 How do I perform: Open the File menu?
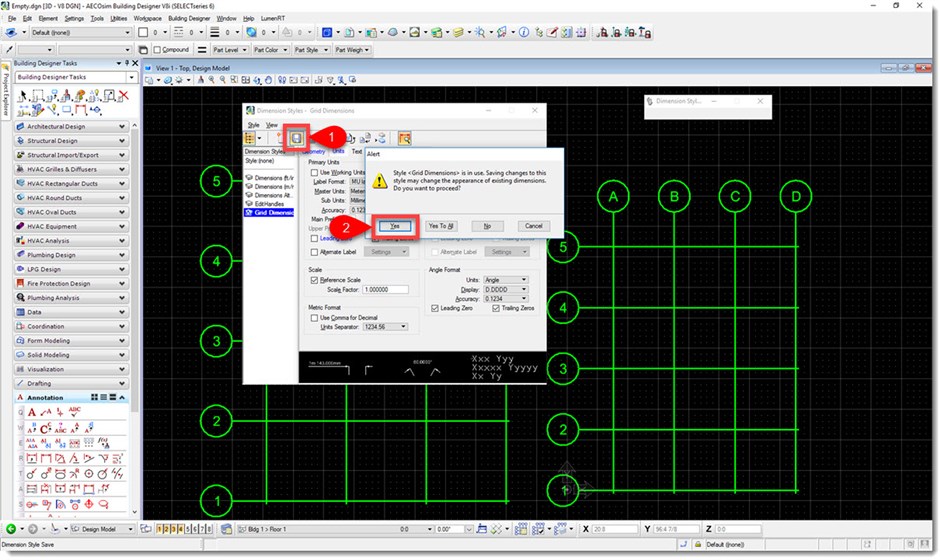(x=12, y=19)
